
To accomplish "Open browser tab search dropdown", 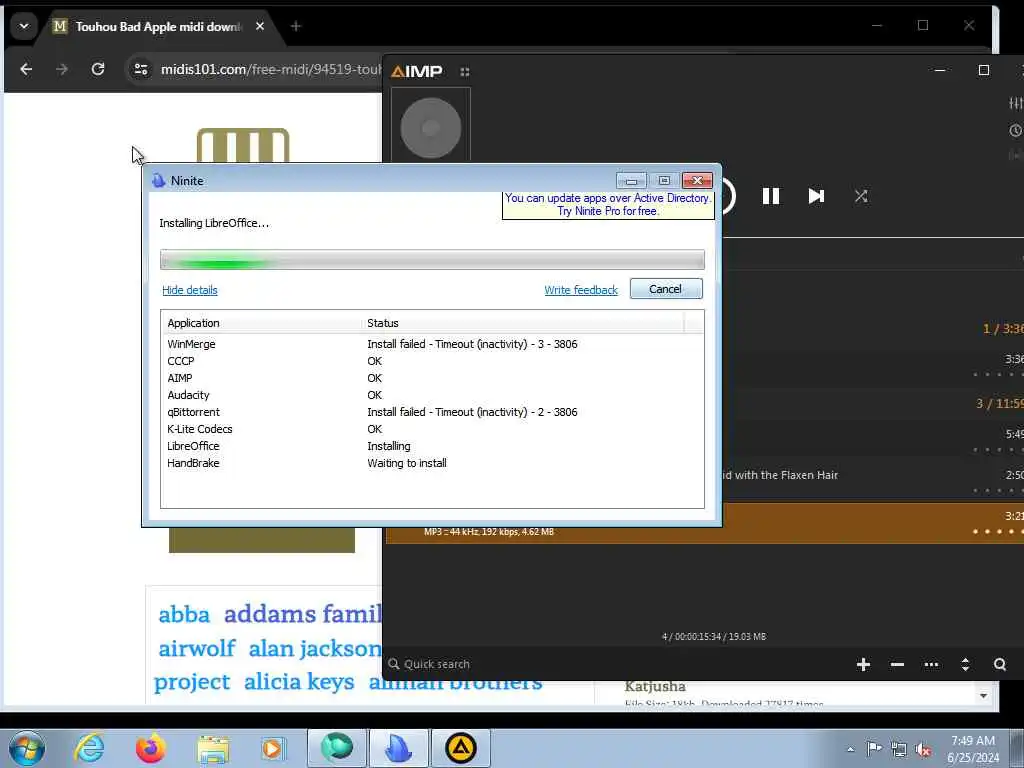I will (x=24, y=26).
